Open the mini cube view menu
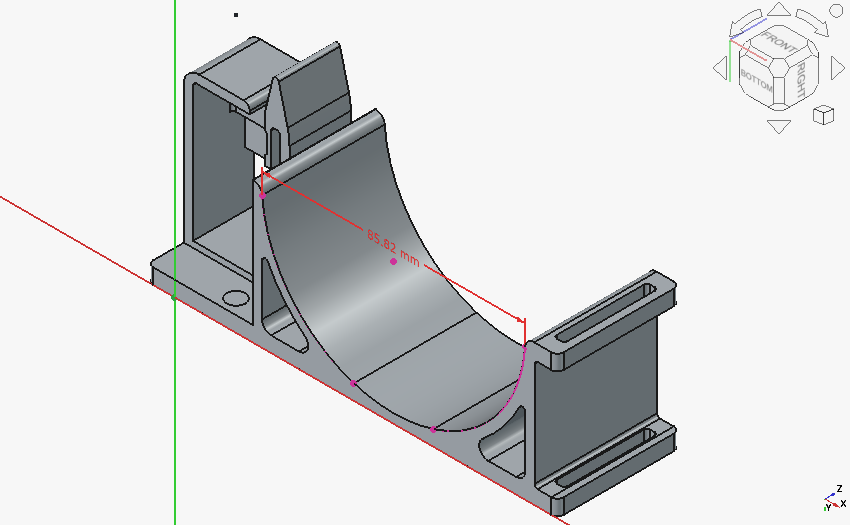This screenshot has width=850, height=525. pos(823,116)
